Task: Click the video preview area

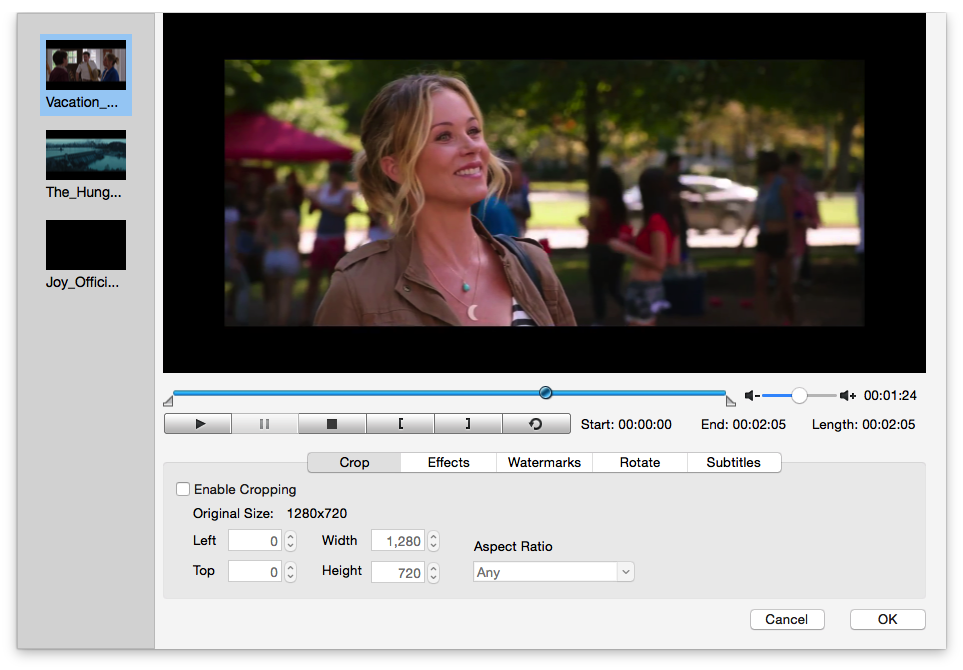Action: pyautogui.click(x=544, y=193)
